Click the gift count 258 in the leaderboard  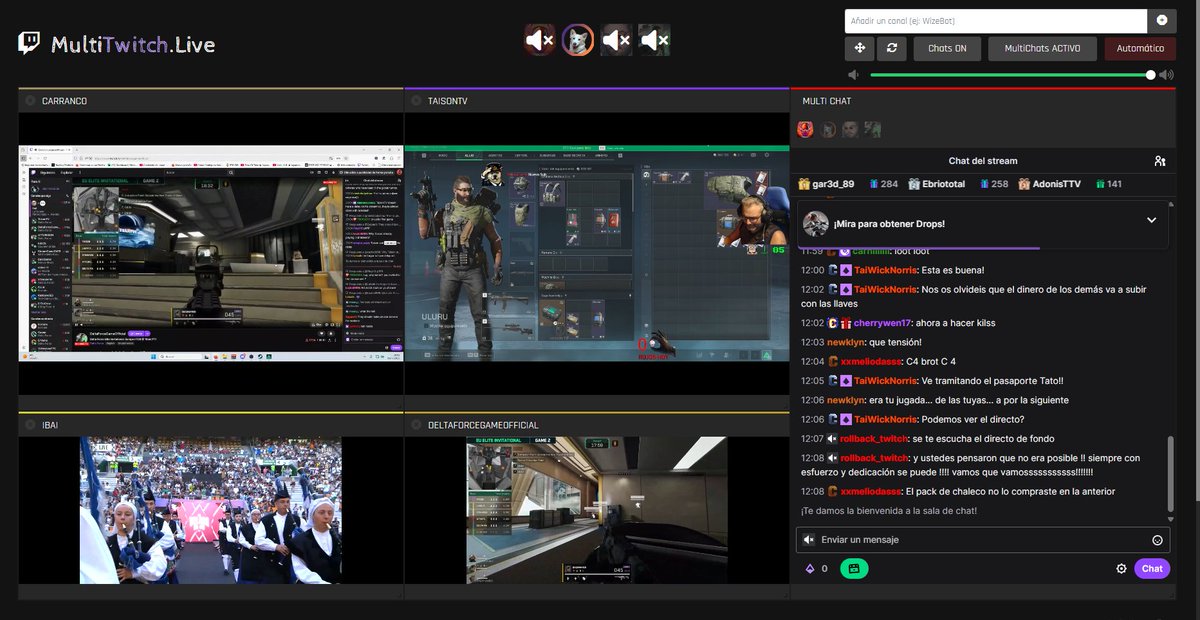(x=999, y=184)
